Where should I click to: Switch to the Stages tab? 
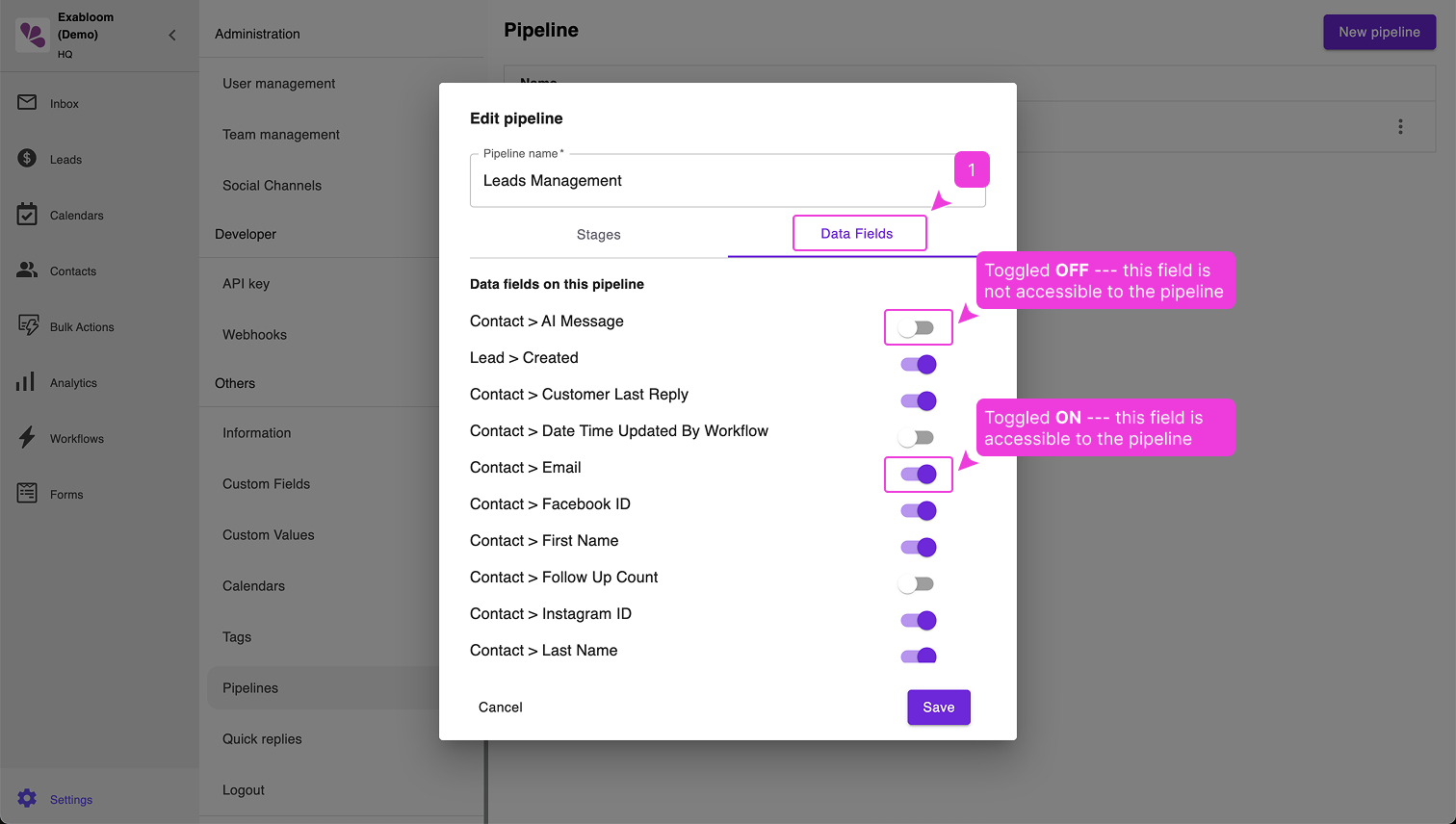(x=598, y=234)
